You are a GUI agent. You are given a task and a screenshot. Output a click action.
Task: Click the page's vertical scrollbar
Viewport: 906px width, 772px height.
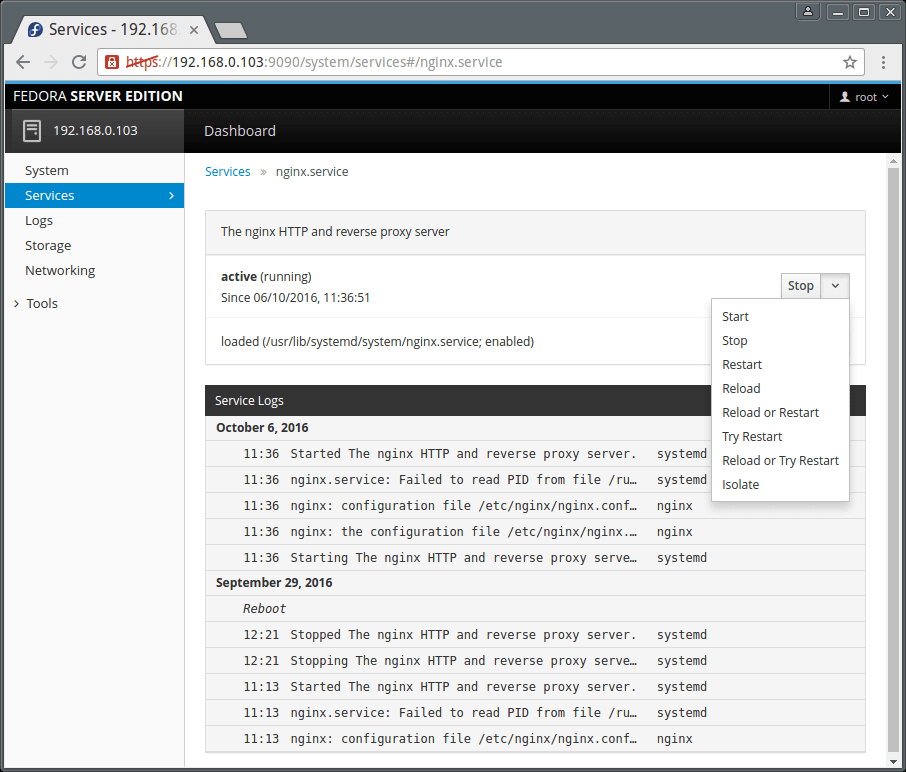click(895, 450)
